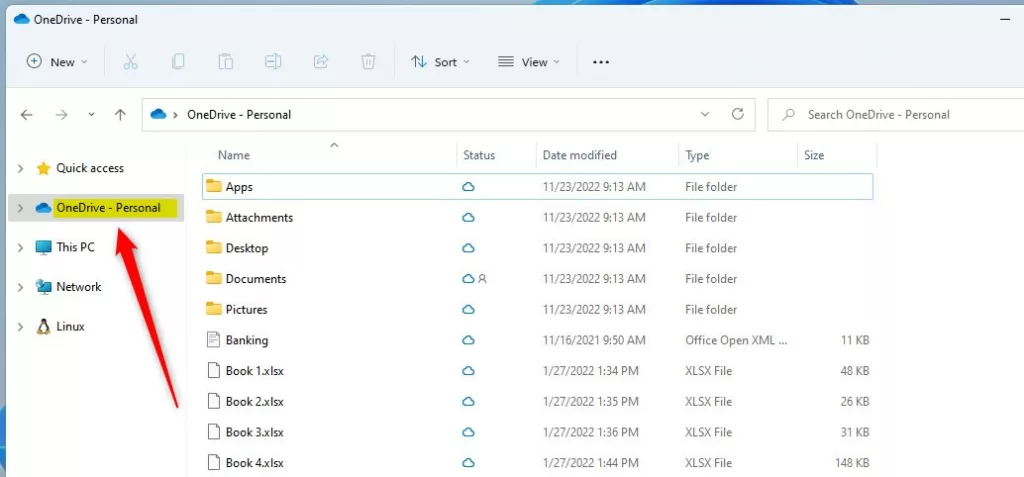This screenshot has width=1024, height=477.
Task: Select the Documents folder
Action: point(256,279)
